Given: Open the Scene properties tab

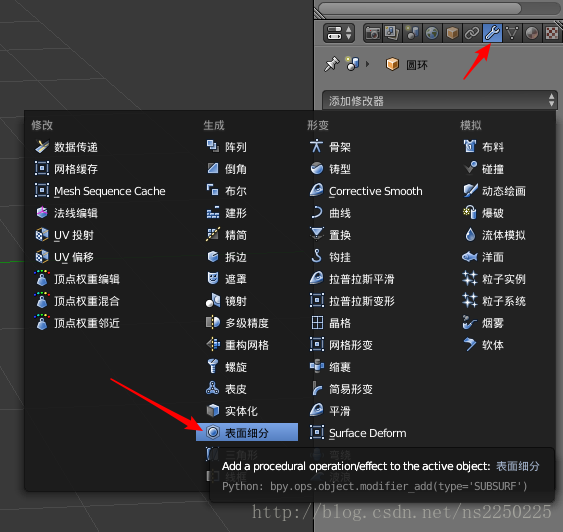Looking at the screenshot, I should (412, 33).
